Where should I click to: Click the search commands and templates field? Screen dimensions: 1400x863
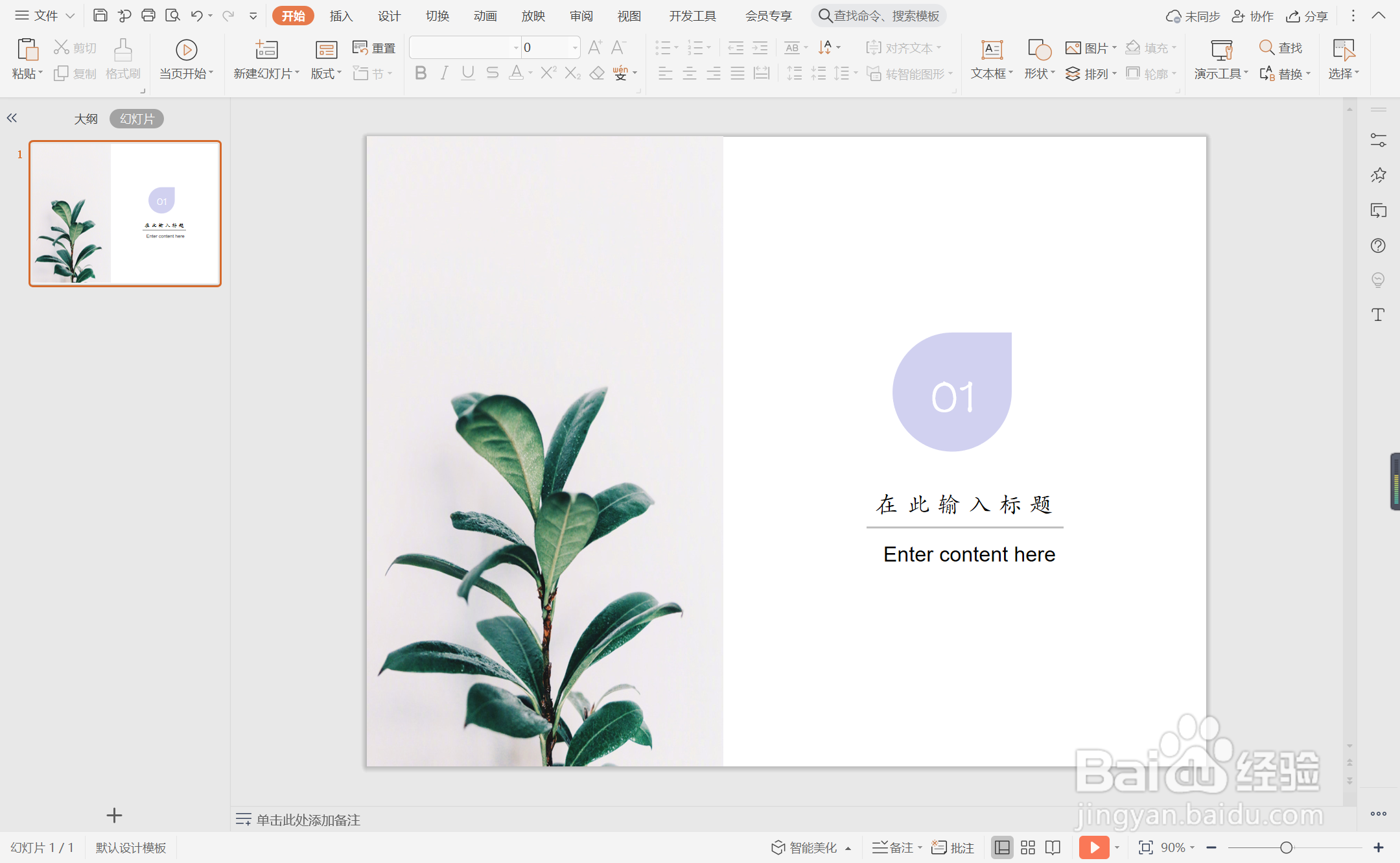tap(879, 16)
